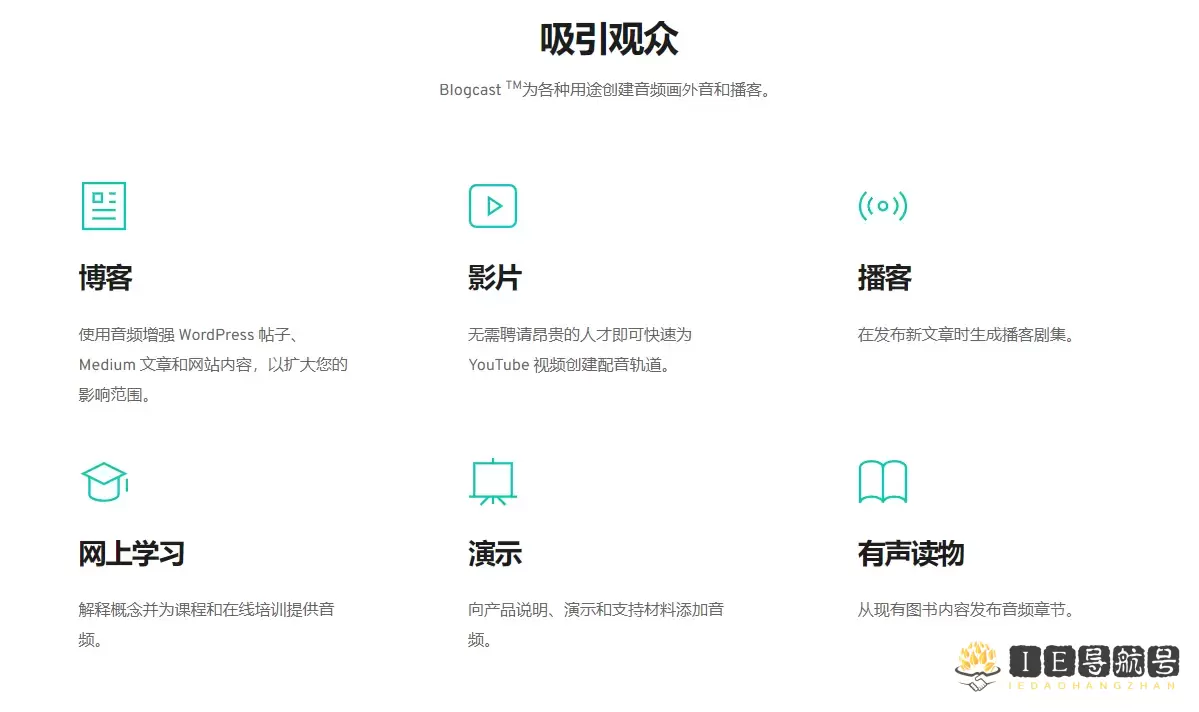Image resolution: width=1199 pixels, height=712 pixels.
Task: Select the podcast broadcast signal icon
Action: (x=882, y=206)
